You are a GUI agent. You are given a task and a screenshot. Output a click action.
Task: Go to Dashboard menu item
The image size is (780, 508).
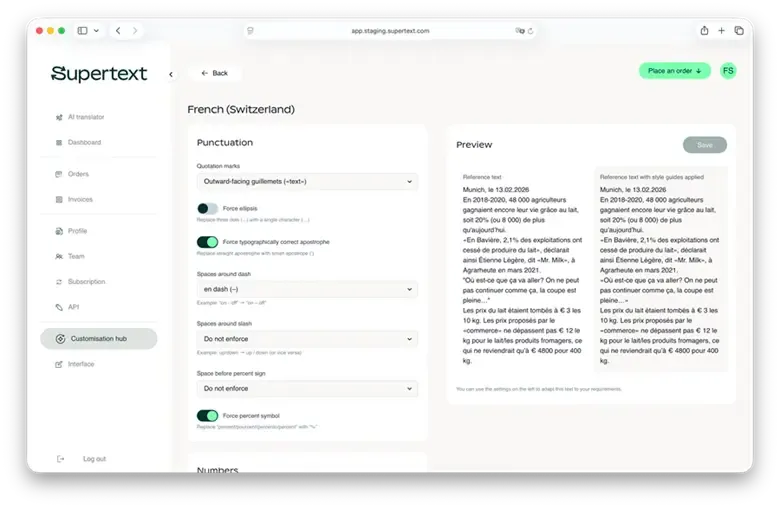coord(85,143)
